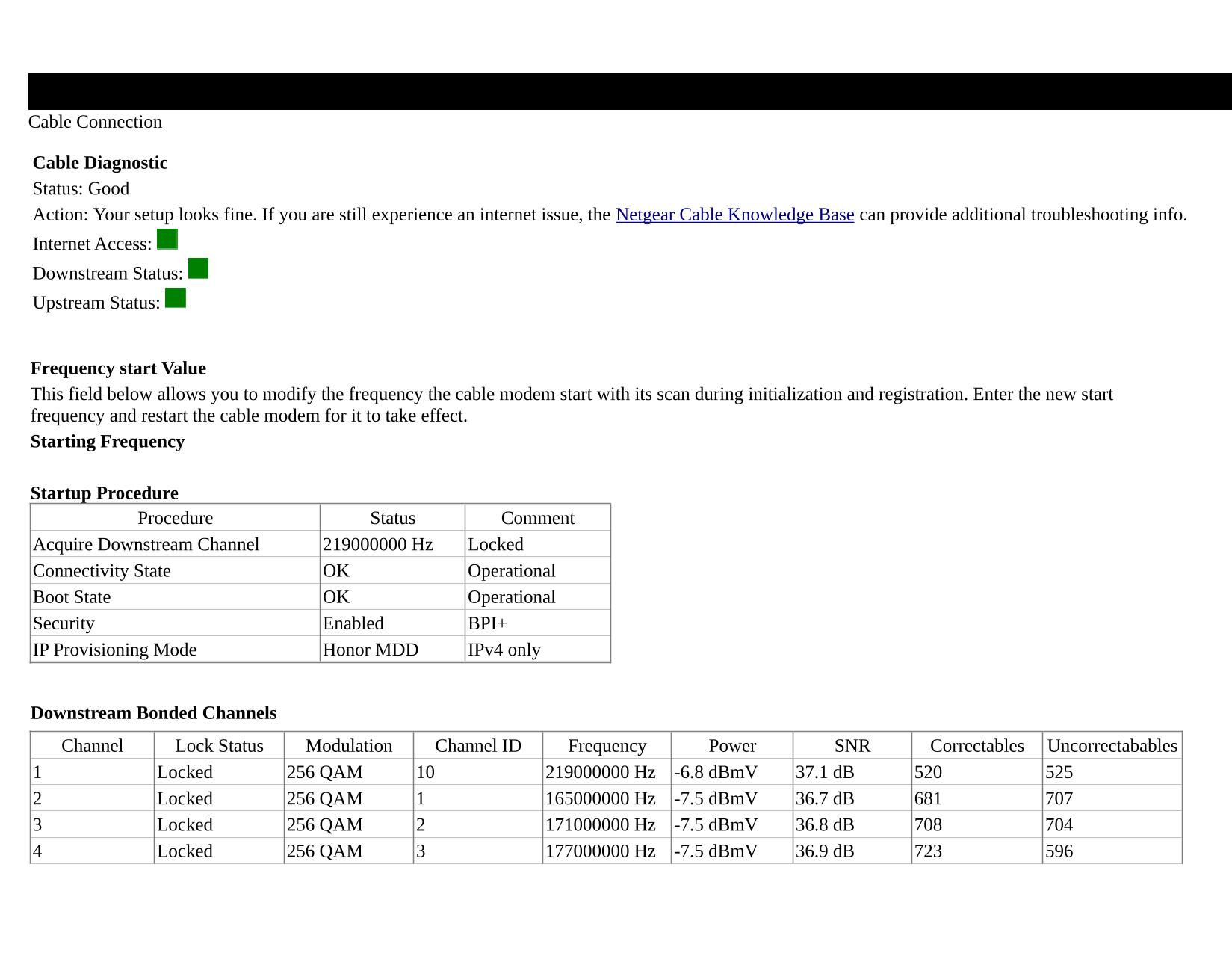Click the 'Startup Procedure' heading
This screenshot has width=1232, height=953.
(x=105, y=493)
